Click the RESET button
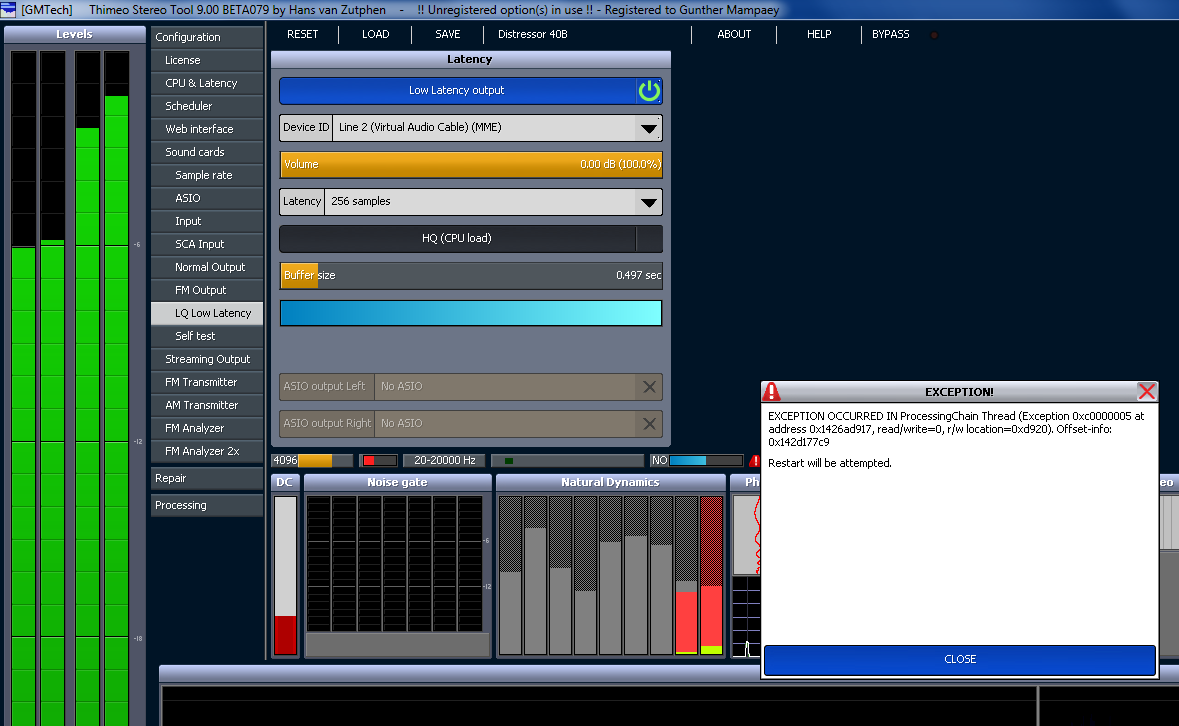Image resolution: width=1179 pixels, height=726 pixels. click(302, 35)
